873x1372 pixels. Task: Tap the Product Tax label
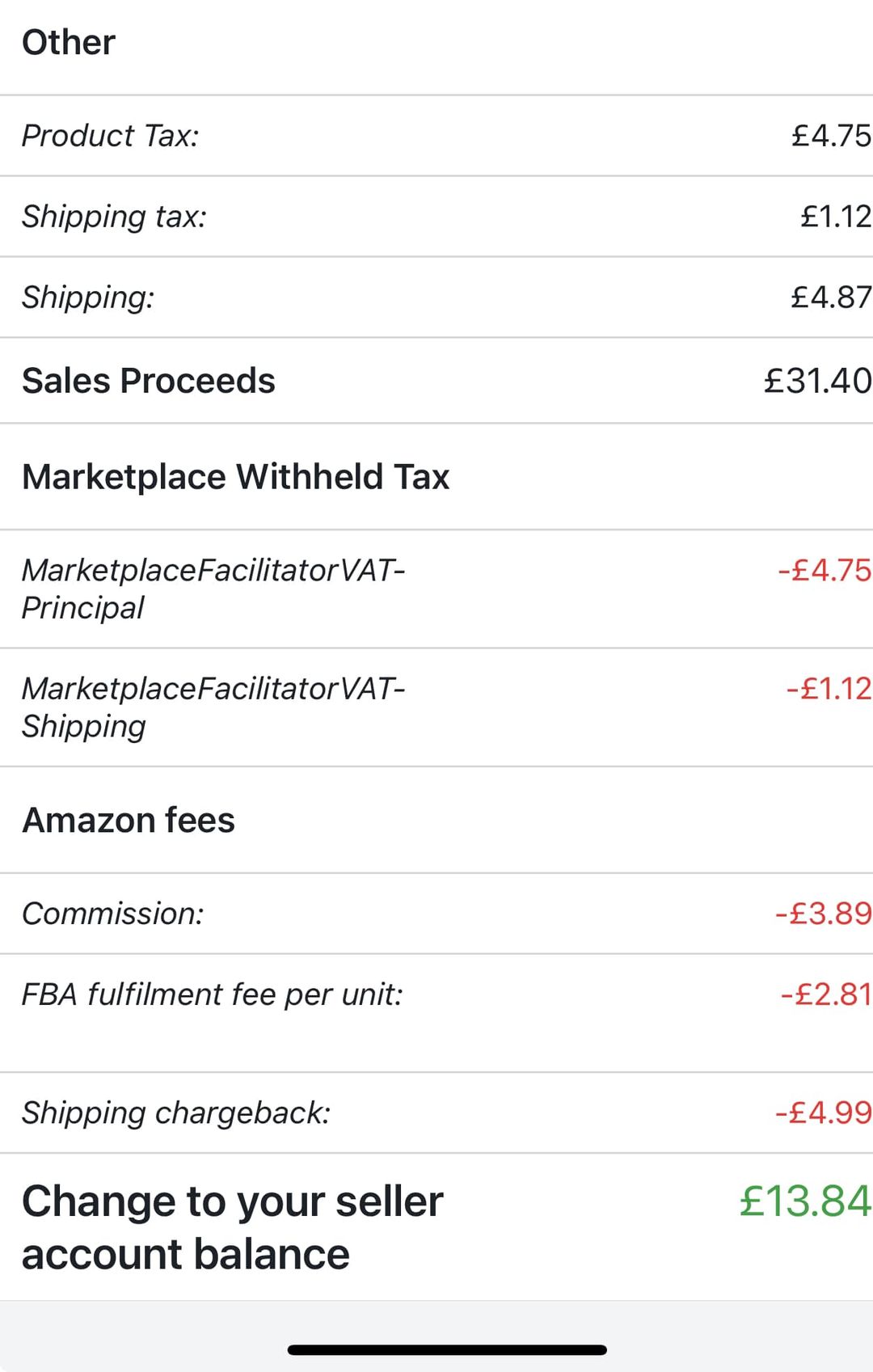point(110,136)
